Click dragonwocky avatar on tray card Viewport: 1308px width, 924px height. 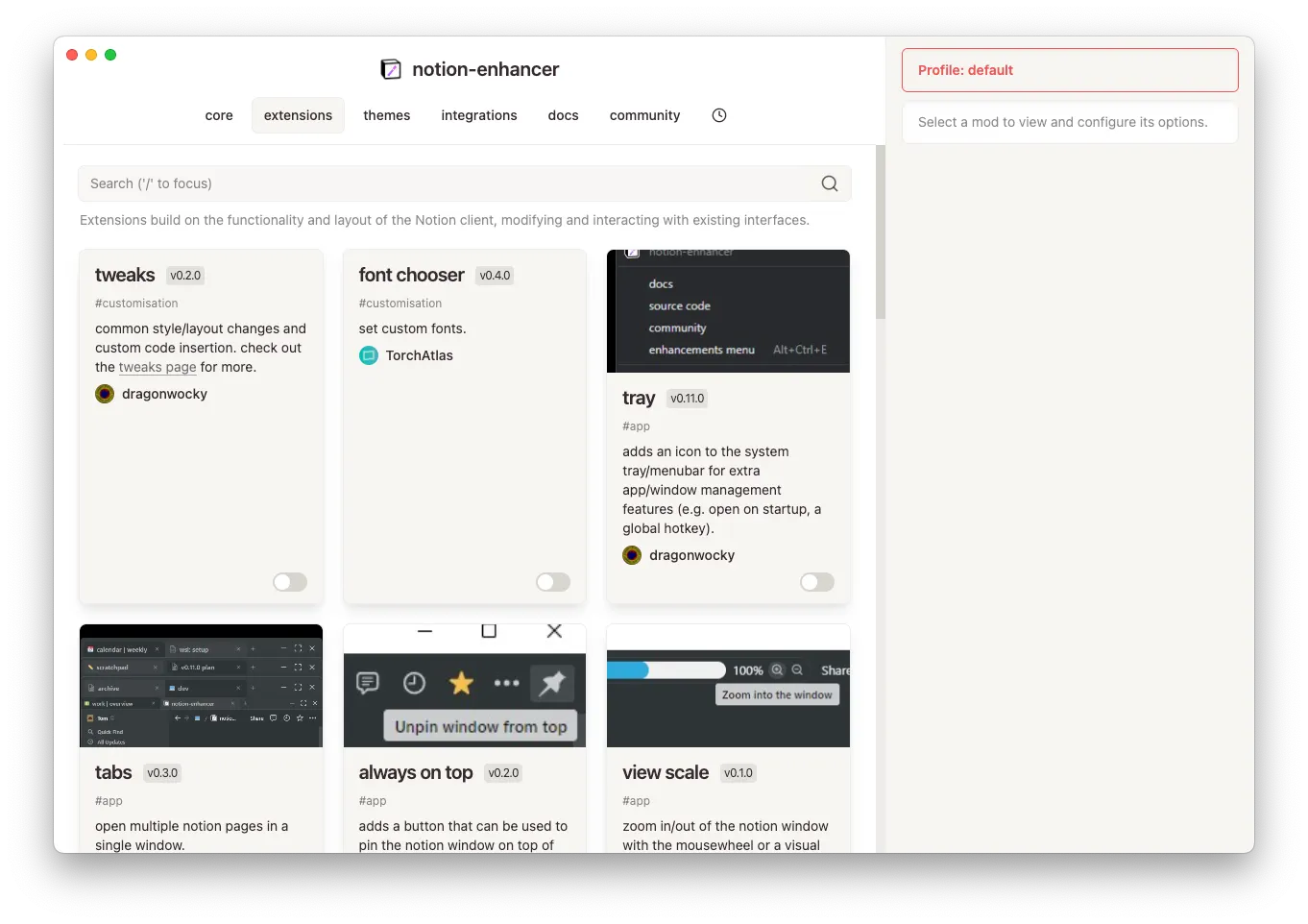632,555
